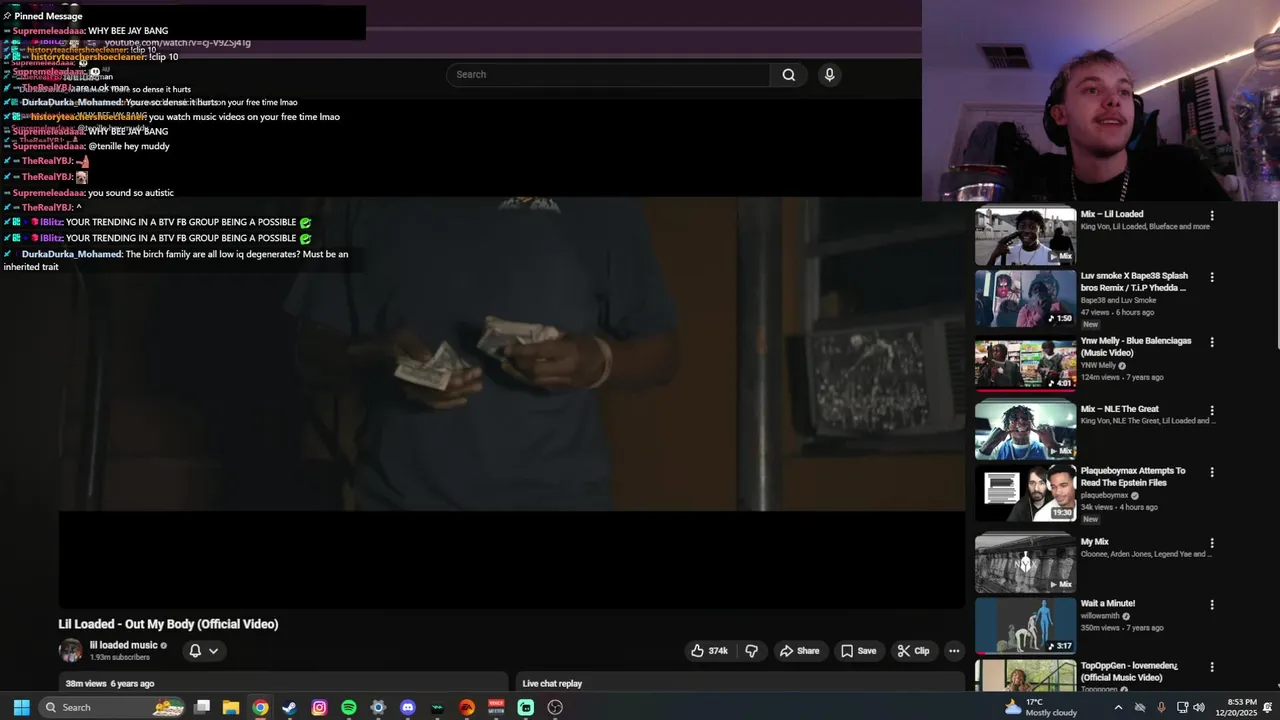
Task: Click 'Live chat replay' header
Action: [x=552, y=684]
